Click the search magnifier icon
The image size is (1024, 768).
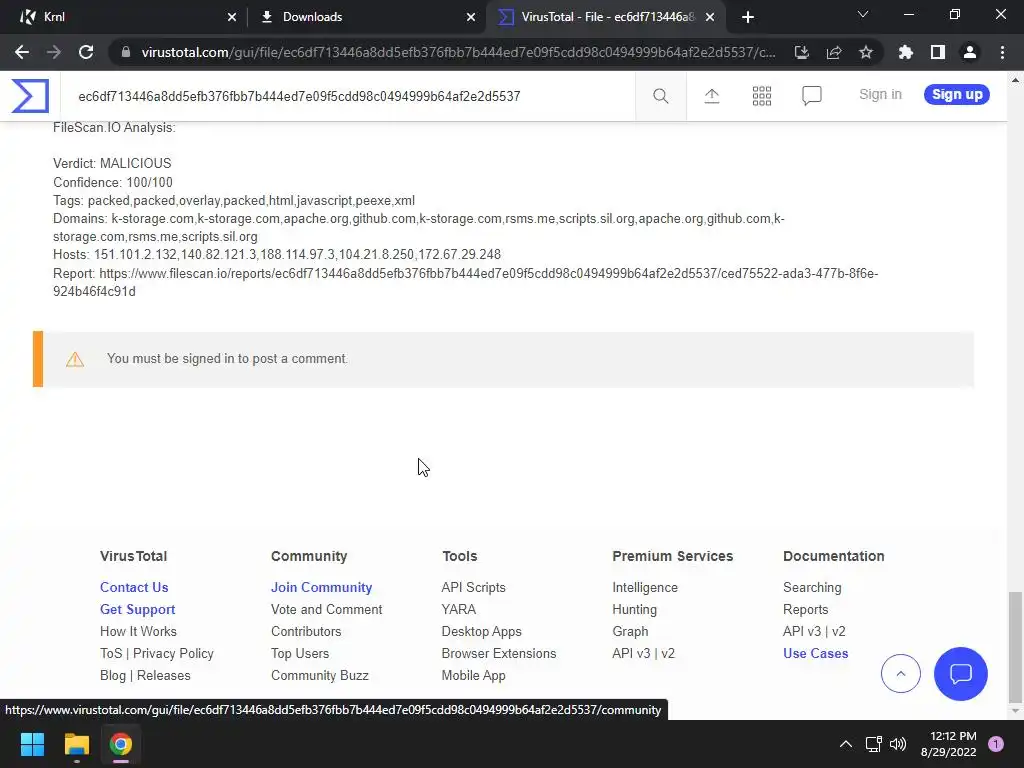tap(661, 96)
